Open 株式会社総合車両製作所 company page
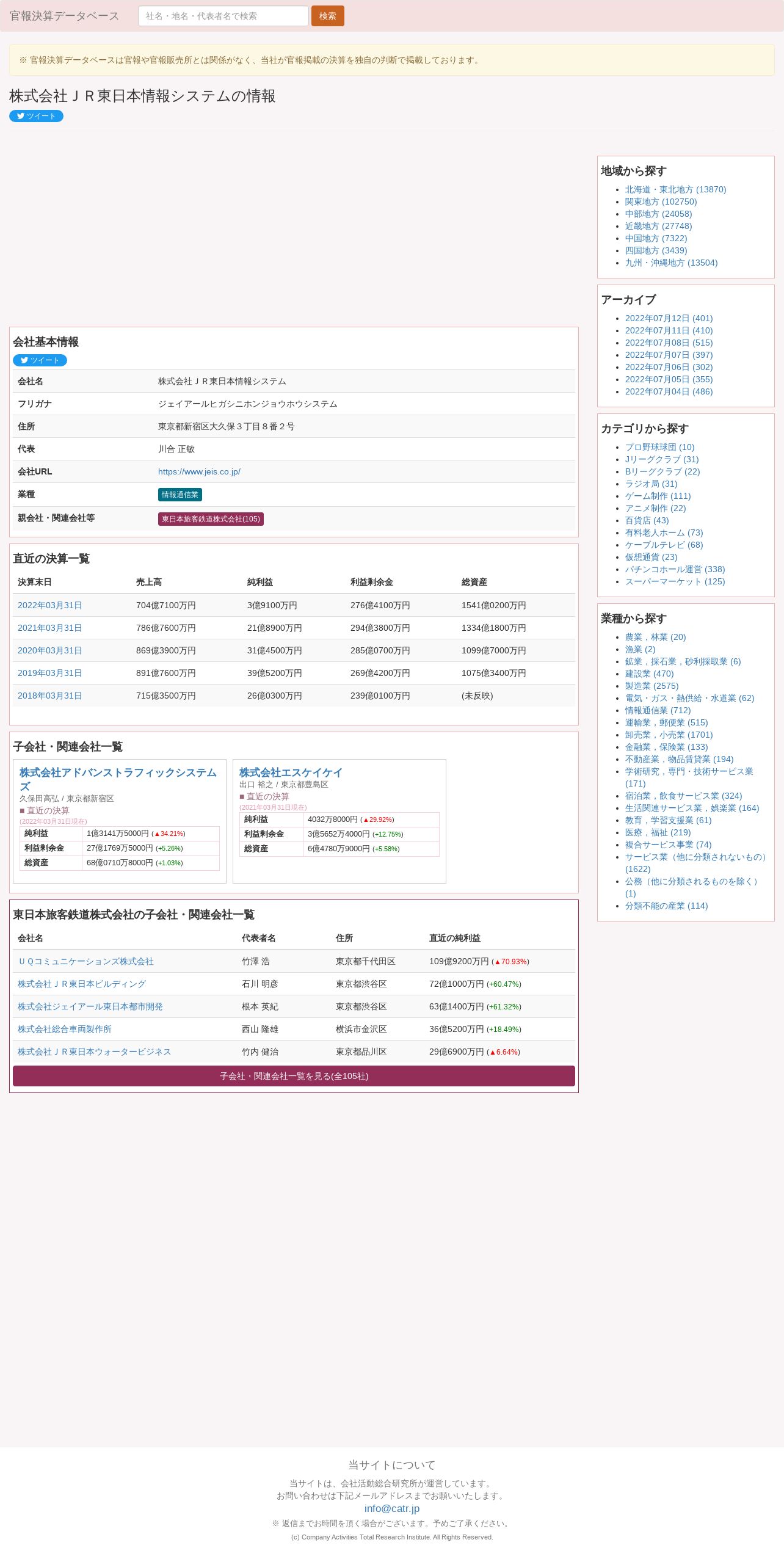The height and width of the screenshot is (1548, 784). (65, 1029)
